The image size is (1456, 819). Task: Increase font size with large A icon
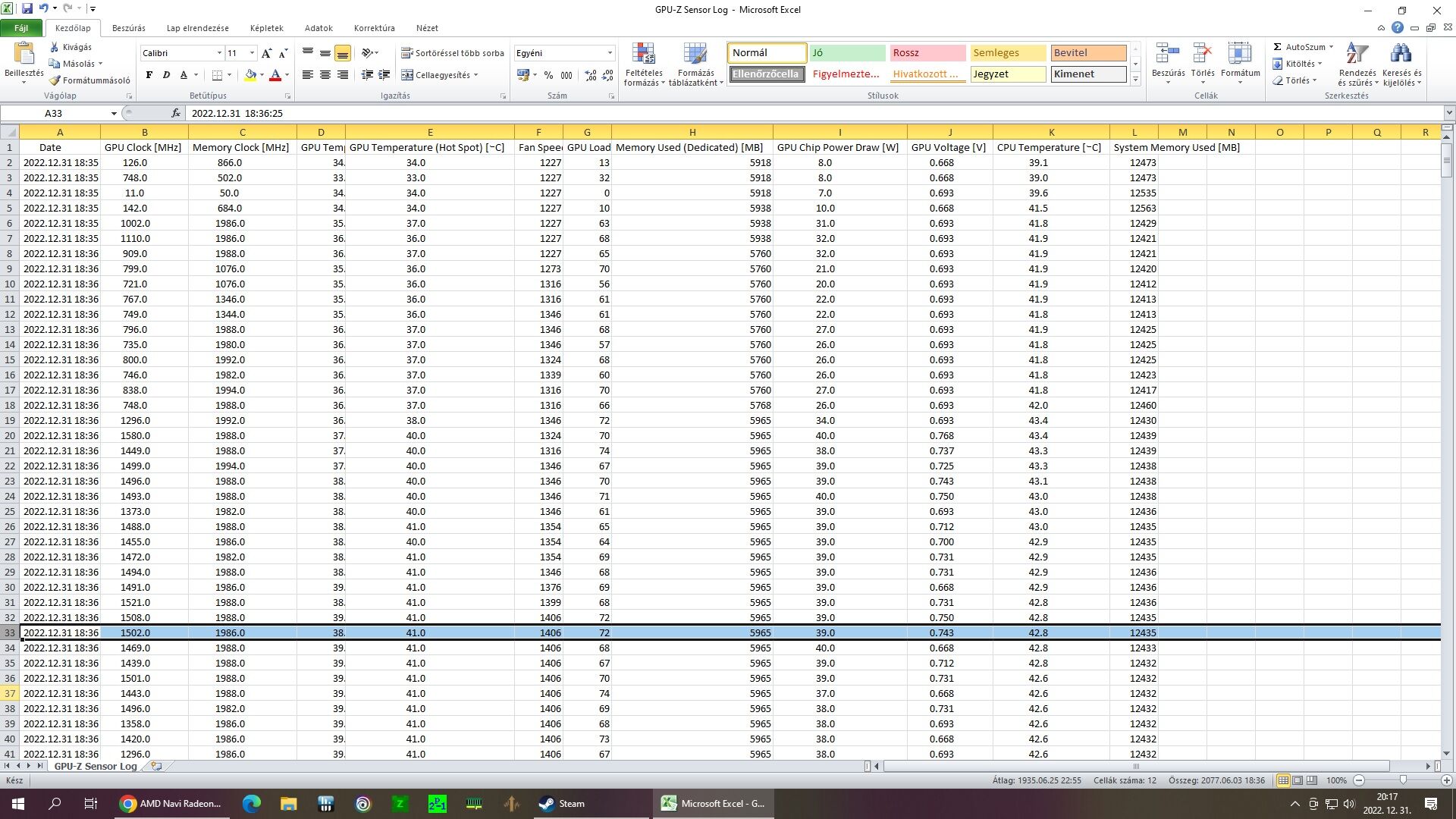coord(266,53)
